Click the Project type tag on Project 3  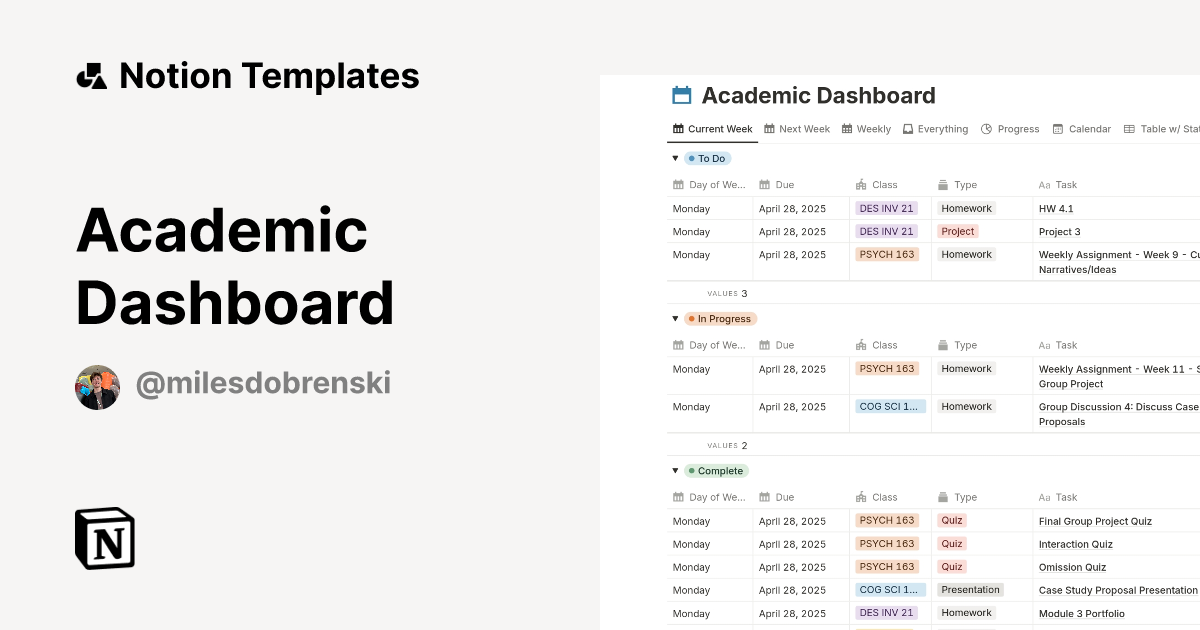tap(957, 231)
